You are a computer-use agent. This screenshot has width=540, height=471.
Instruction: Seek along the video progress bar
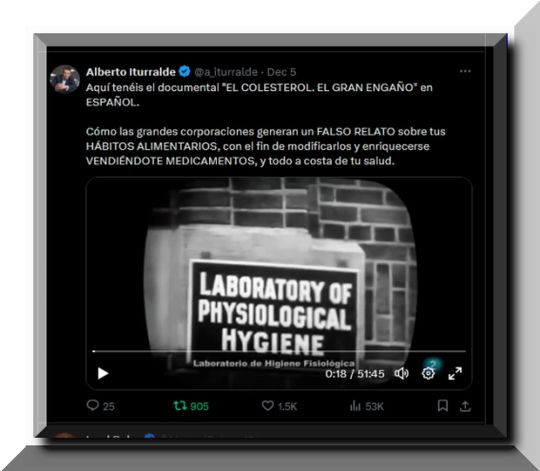click(x=279, y=352)
